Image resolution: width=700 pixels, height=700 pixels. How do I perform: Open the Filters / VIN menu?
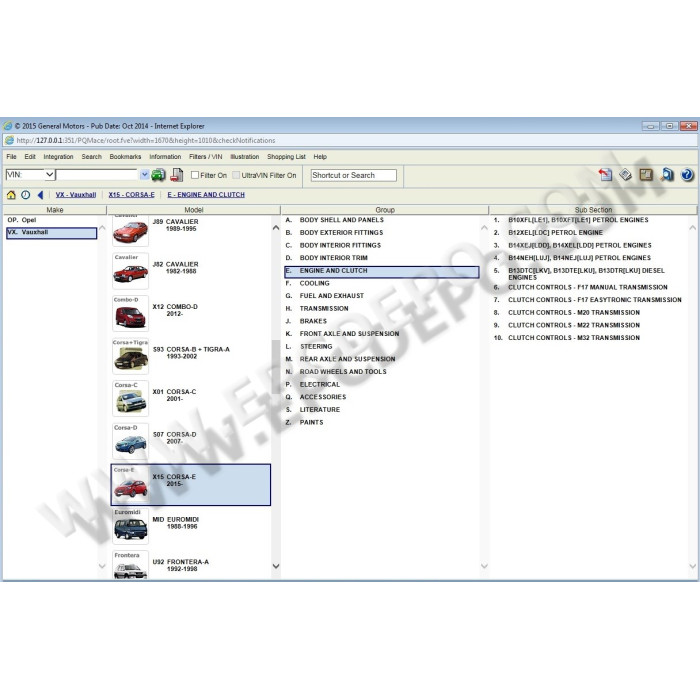205,157
